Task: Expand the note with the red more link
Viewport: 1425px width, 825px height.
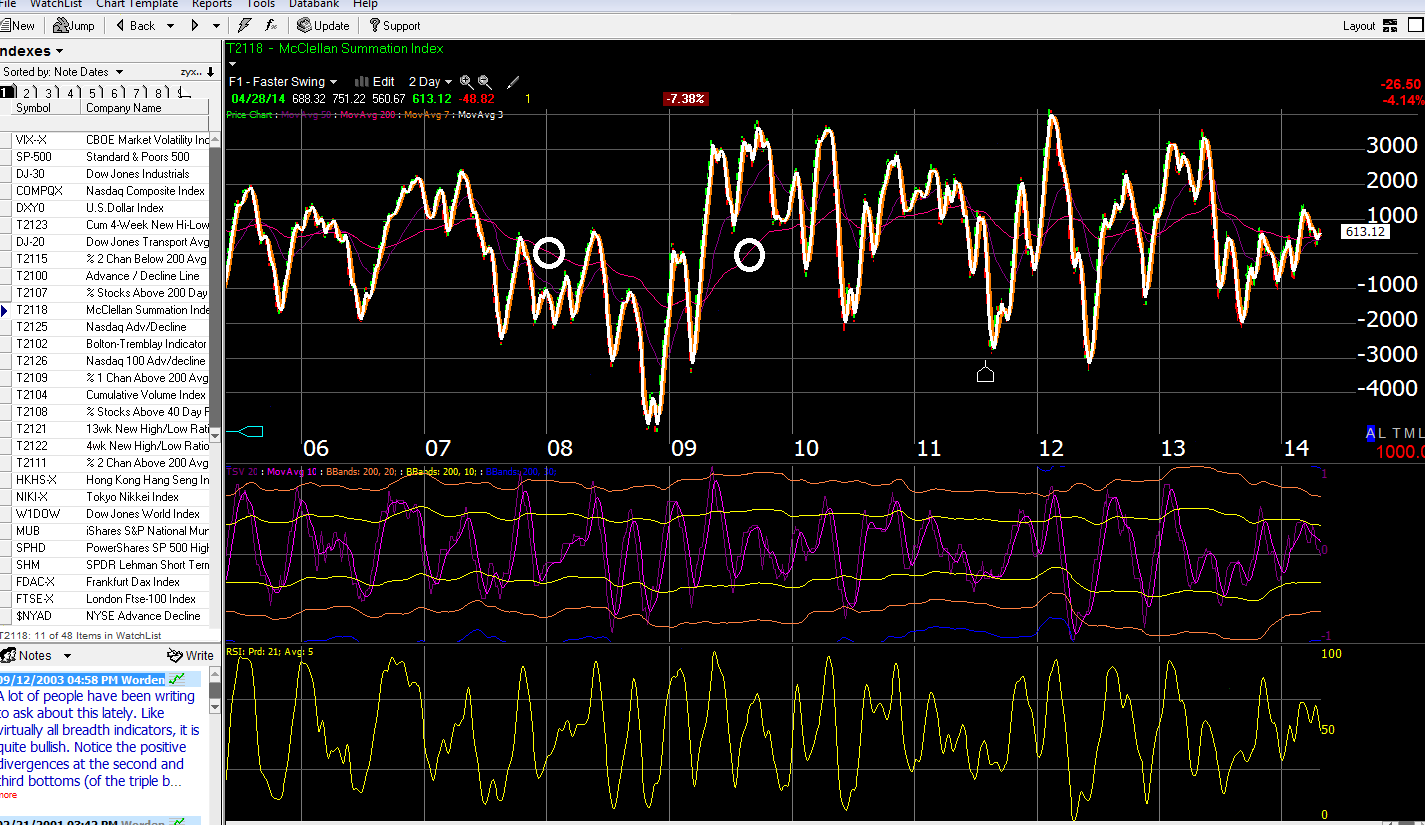Action: (x=7, y=795)
